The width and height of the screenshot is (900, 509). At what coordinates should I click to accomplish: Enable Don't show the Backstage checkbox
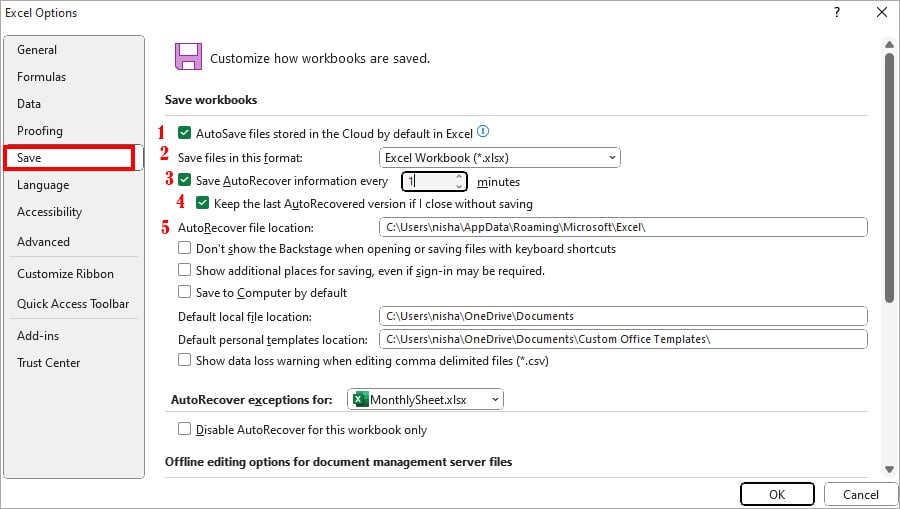coord(184,248)
